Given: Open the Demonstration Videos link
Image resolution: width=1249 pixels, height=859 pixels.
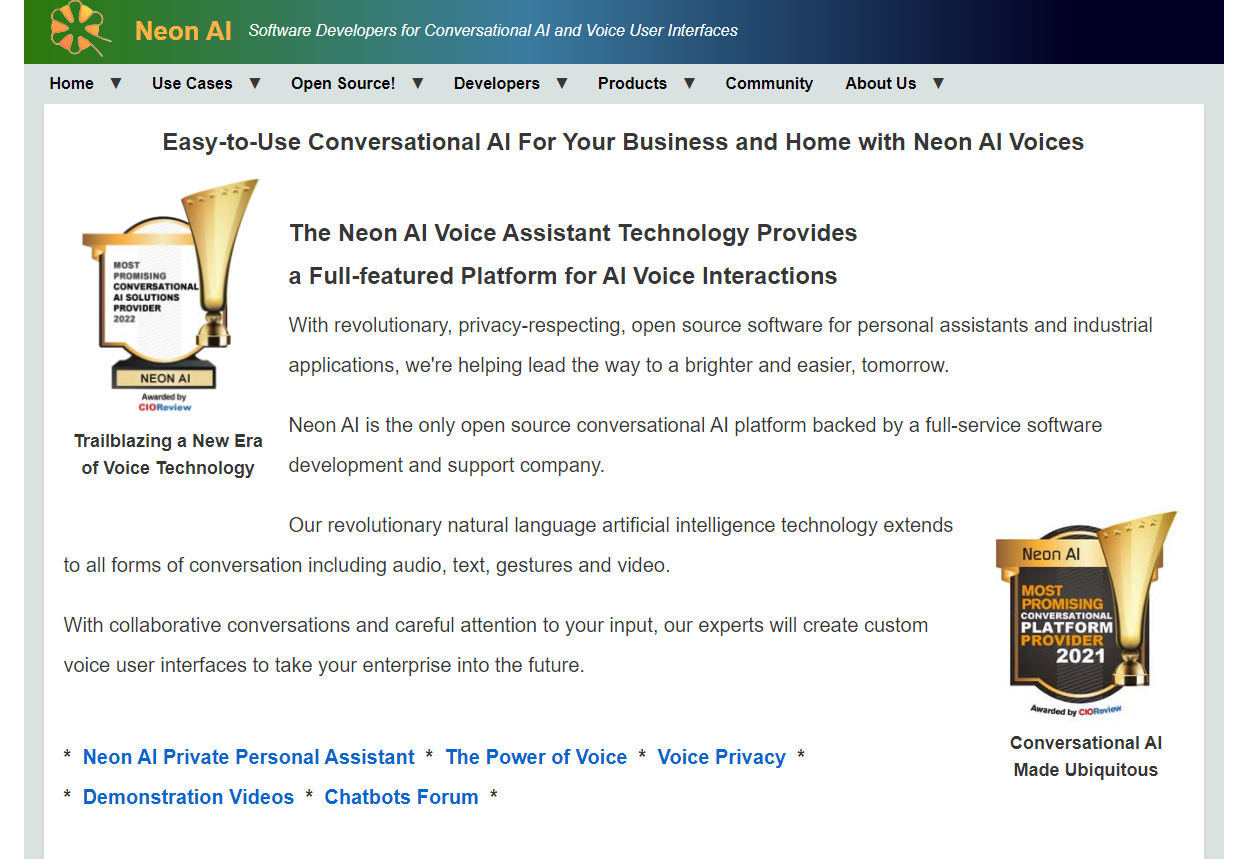Looking at the screenshot, I should tap(188, 797).
